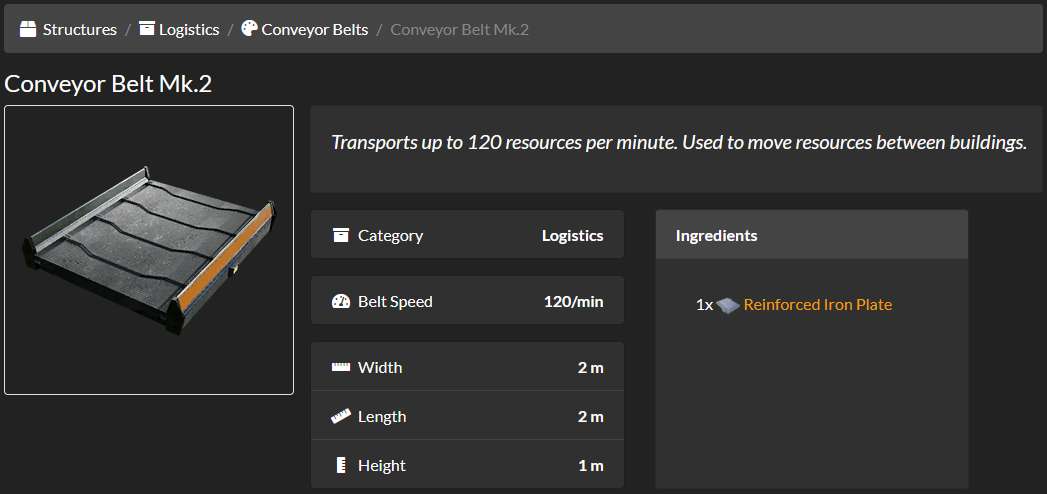Click the italic transport description text
Image resolution: width=1047 pixels, height=494 pixels.
678,143
